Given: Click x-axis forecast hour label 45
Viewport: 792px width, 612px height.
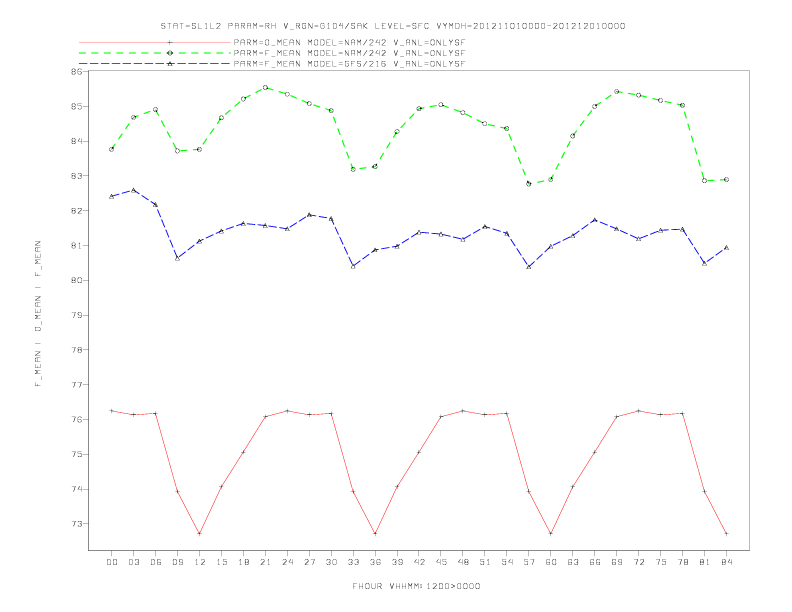Looking at the screenshot, I should pos(441,562).
